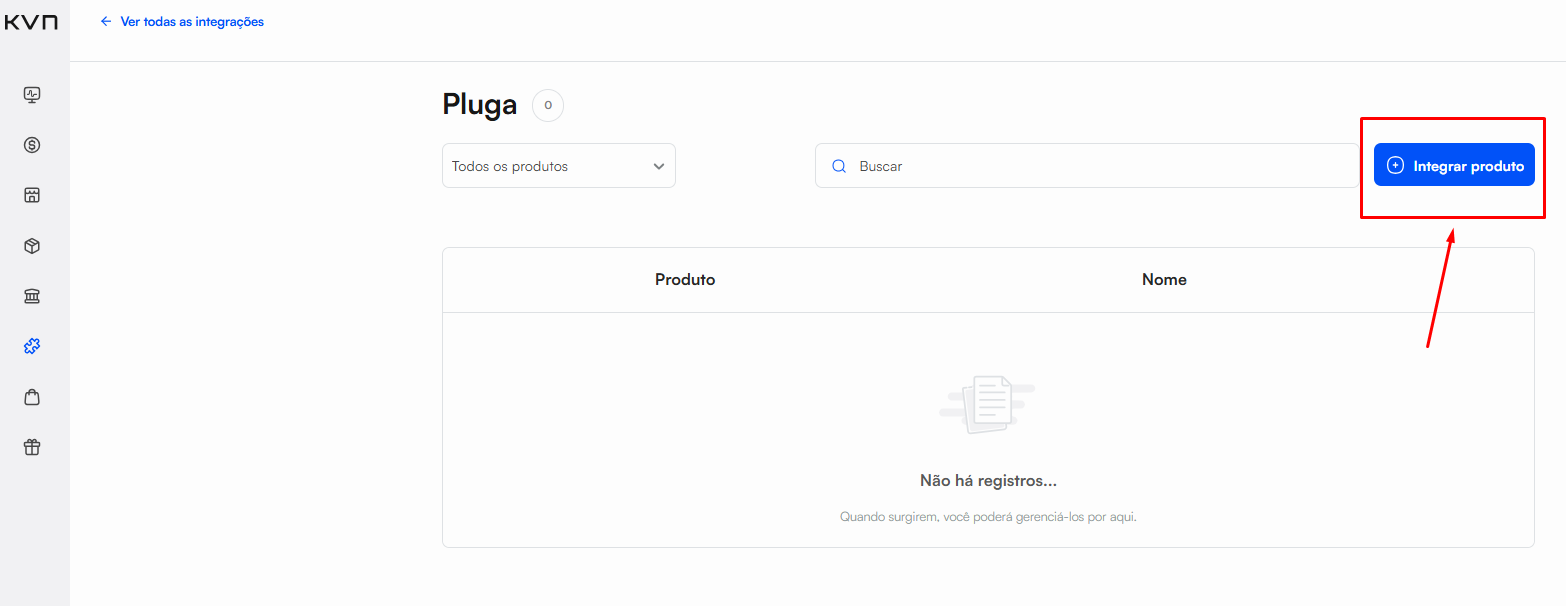
Task: Click the 'Produto' column header
Action: [685, 280]
